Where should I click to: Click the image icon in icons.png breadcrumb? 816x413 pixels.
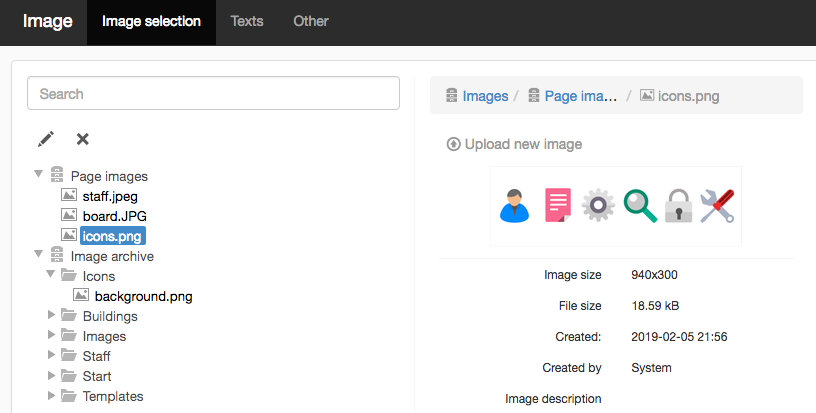647,95
